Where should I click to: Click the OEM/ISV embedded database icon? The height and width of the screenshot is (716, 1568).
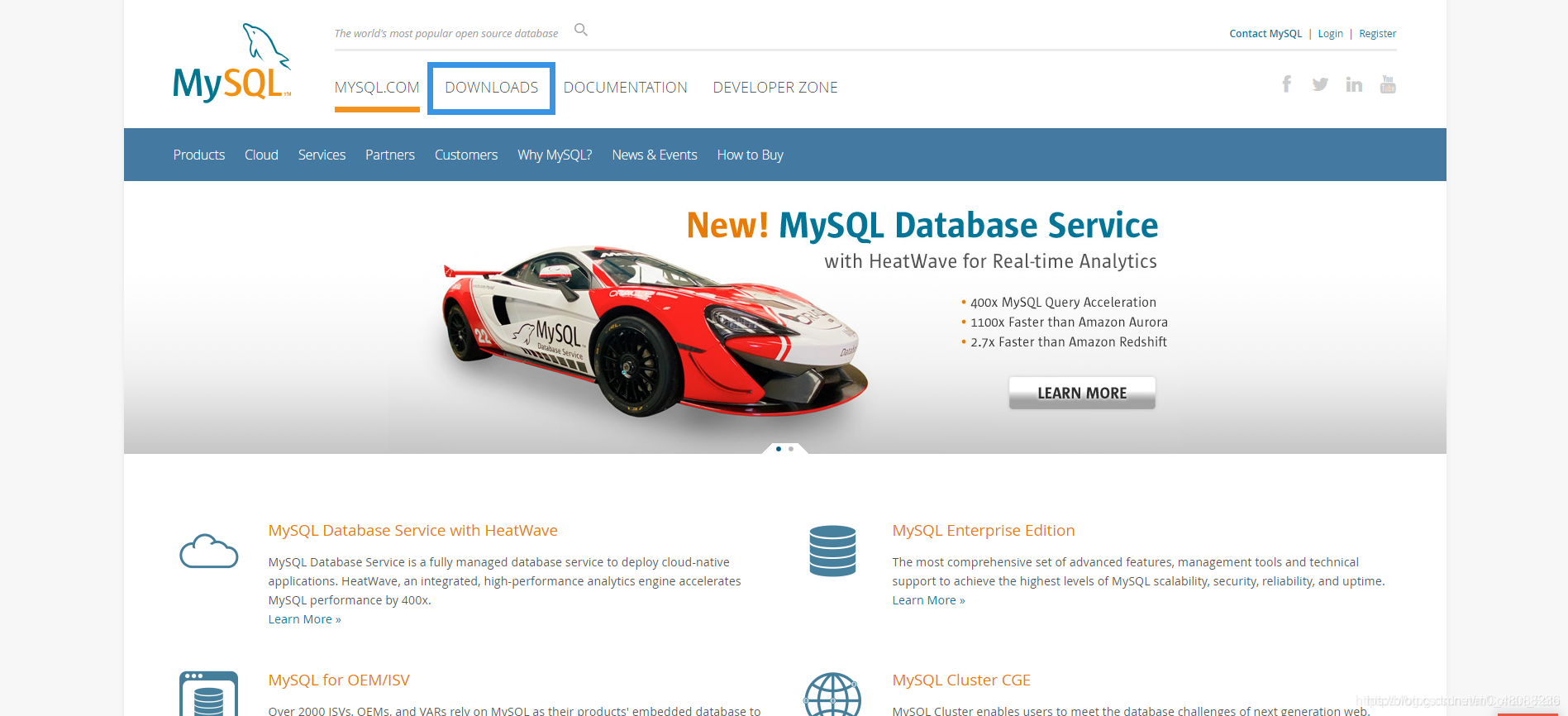click(x=209, y=694)
